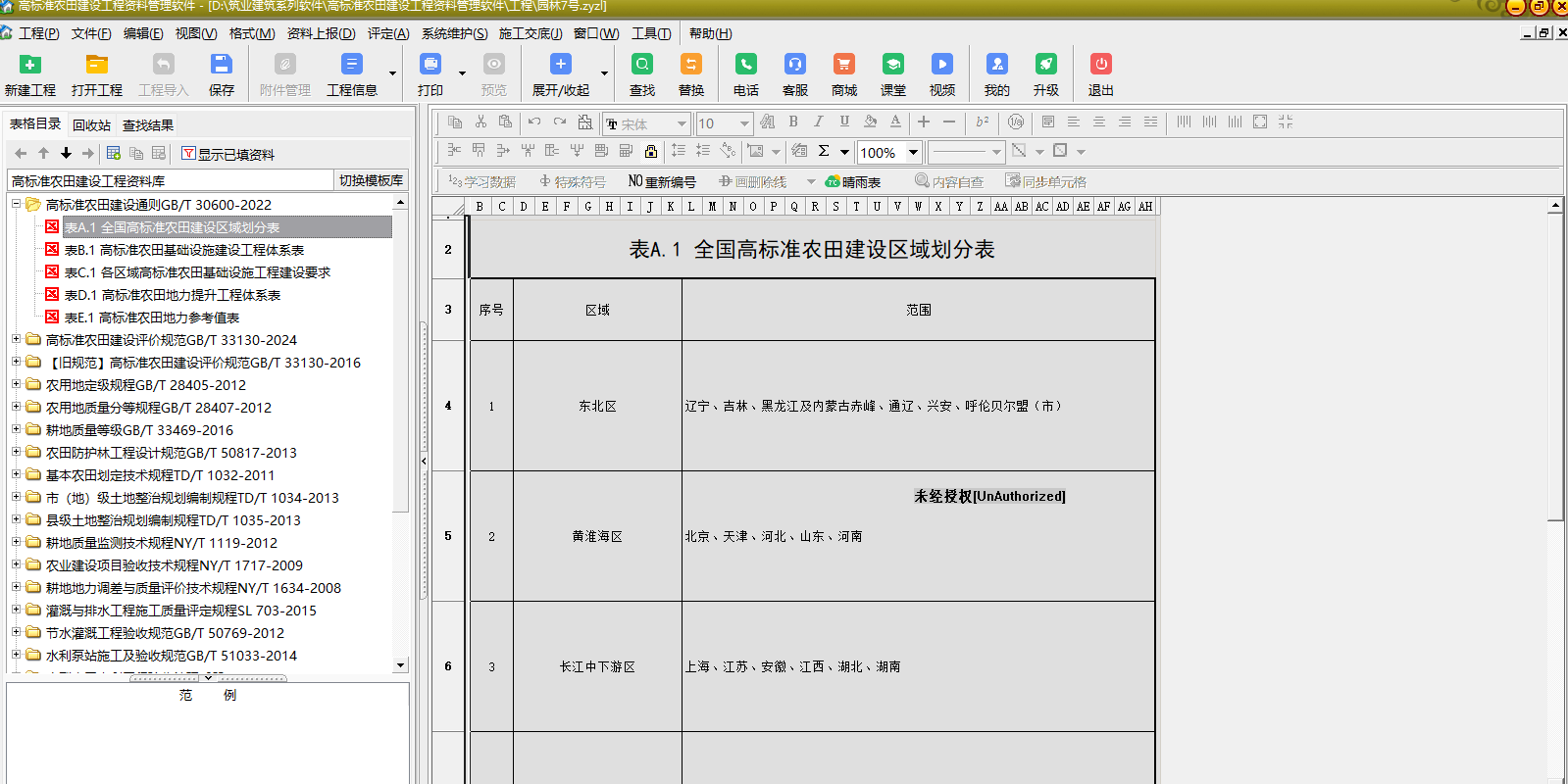Open the 商城 (Store) icon
This screenshot has height=784, width=1568.
pos(843,65)
